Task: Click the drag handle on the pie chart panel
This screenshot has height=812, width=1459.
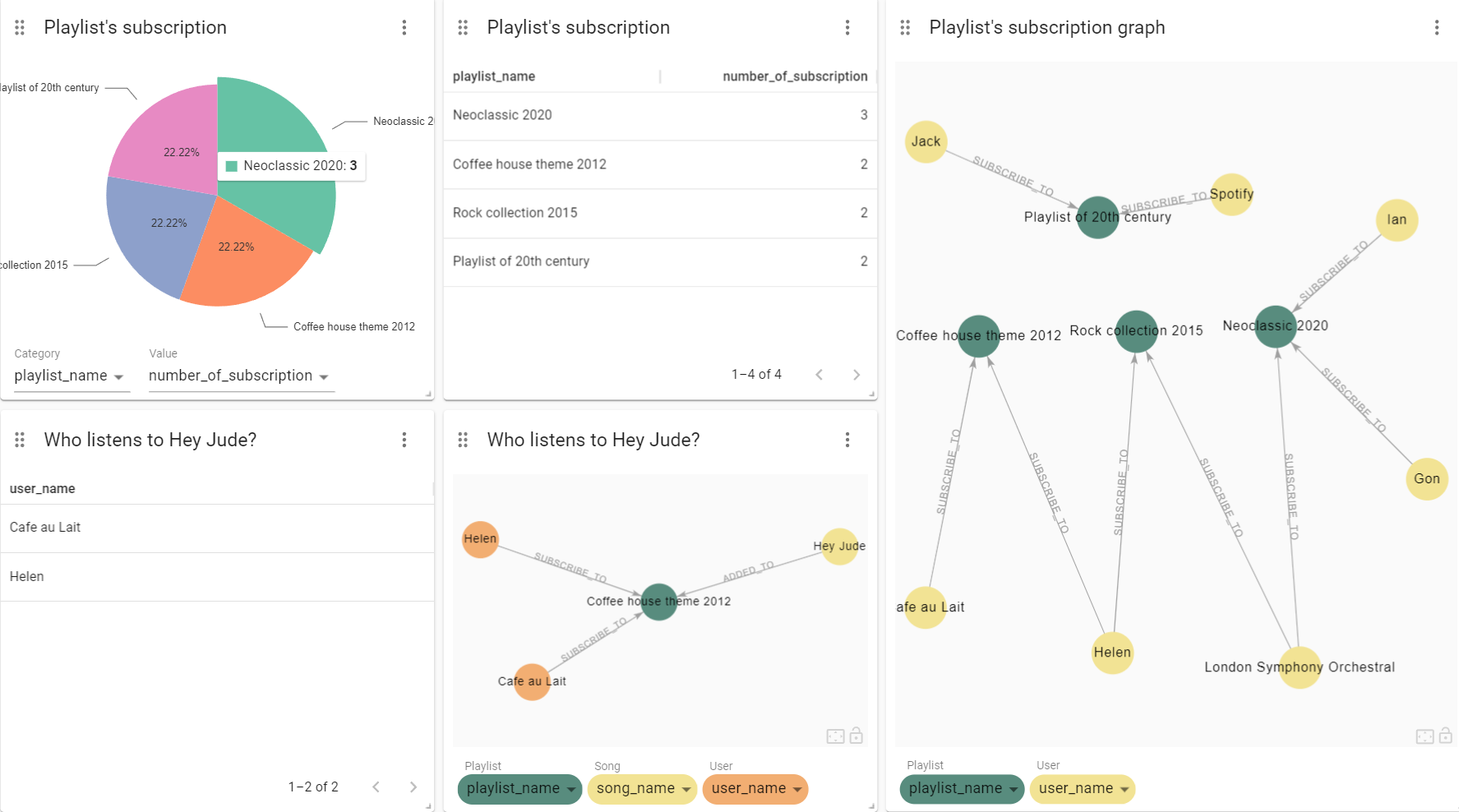Action: pyautogui.click(x=19, y=27)
